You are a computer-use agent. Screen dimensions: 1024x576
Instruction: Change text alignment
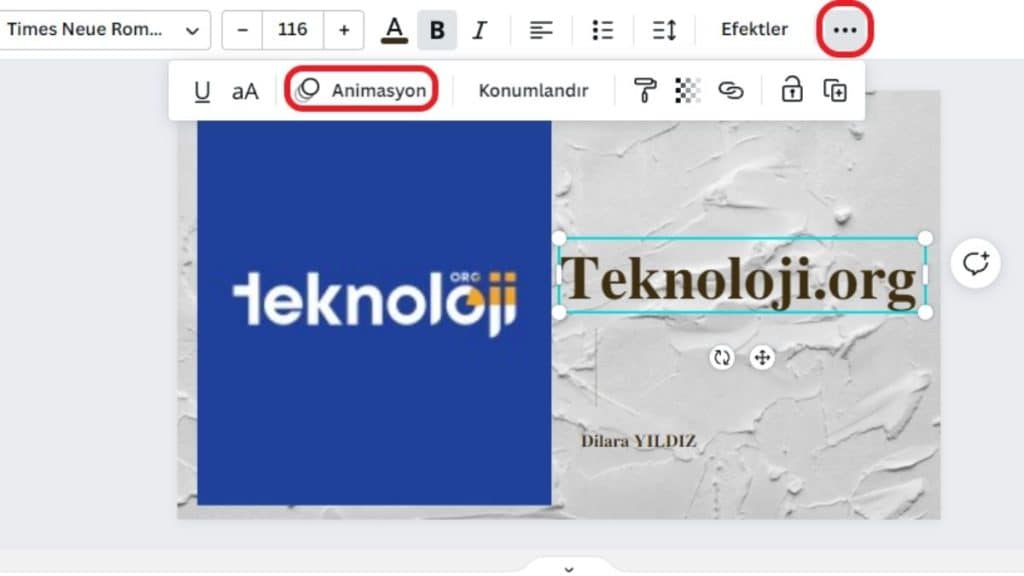541,30
